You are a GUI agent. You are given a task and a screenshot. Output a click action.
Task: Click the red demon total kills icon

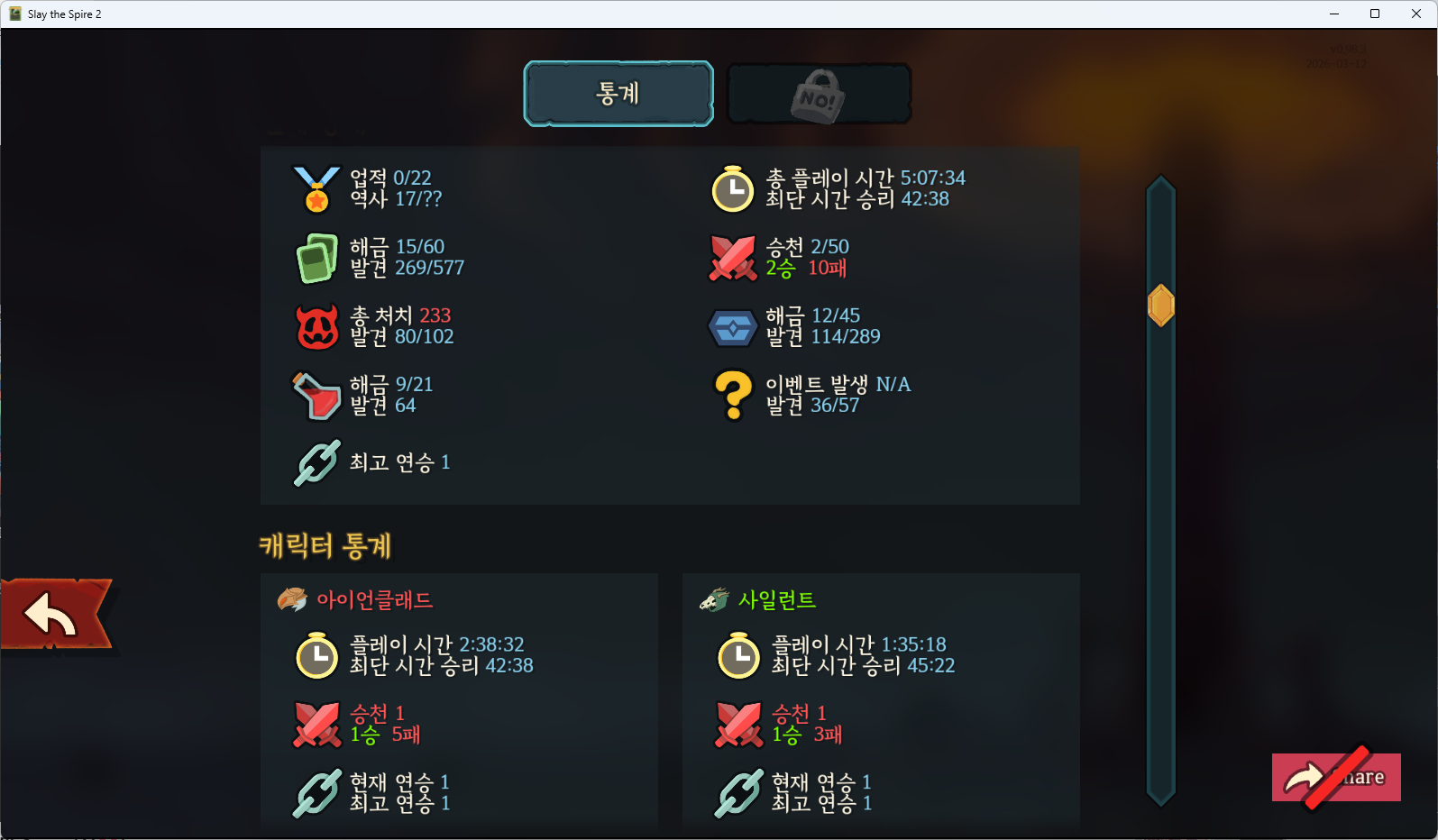[x=317, y=326]
